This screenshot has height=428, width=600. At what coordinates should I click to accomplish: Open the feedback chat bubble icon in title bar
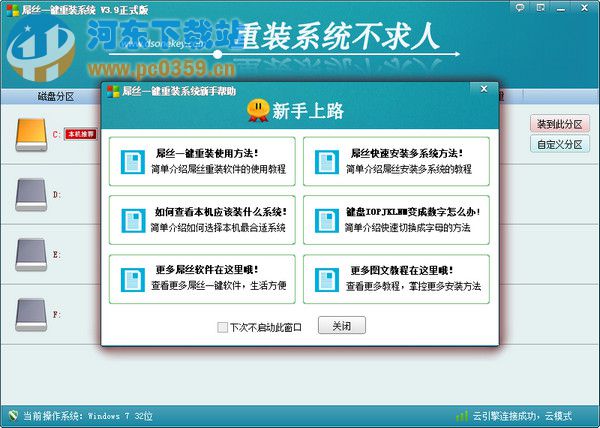click(x=520, y=7)
